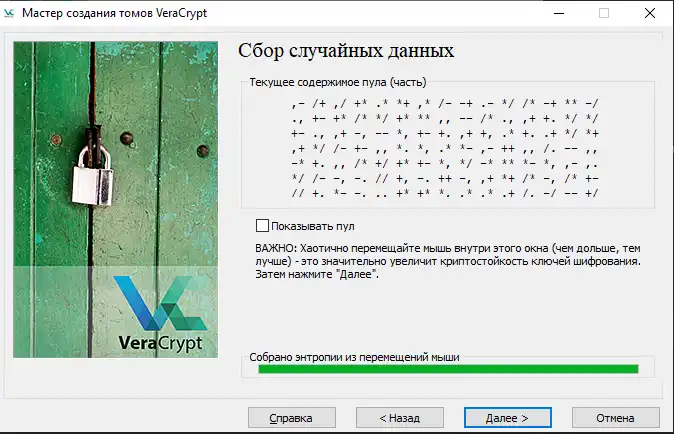
Task: Click the blue VeraCrypt logo emblem
Action: pos(158,304)
